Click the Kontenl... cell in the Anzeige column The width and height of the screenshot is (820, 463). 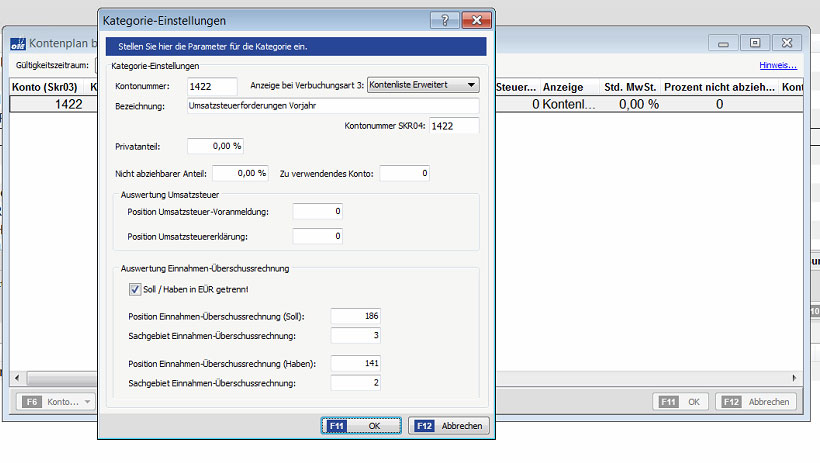pos(569,104)
